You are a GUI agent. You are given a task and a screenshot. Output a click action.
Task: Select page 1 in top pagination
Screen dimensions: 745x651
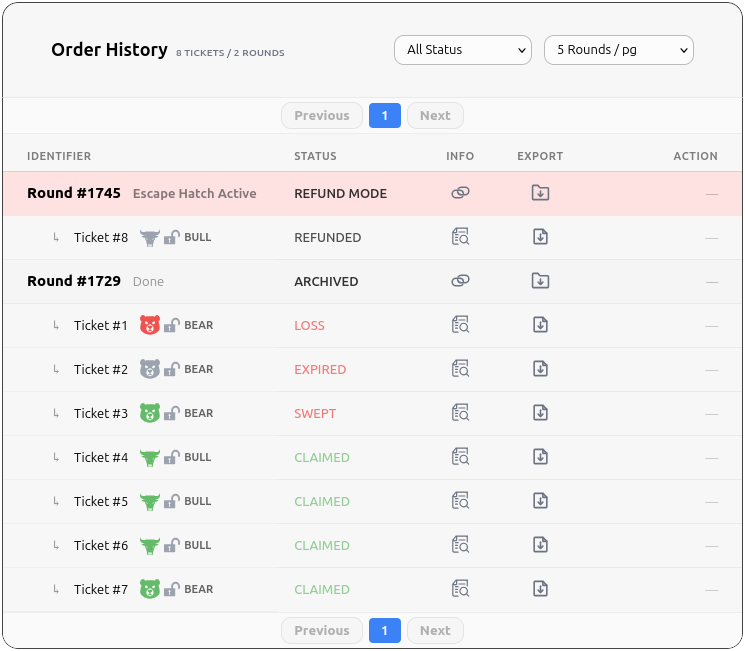pyautogui.click(x=384, y=116)
